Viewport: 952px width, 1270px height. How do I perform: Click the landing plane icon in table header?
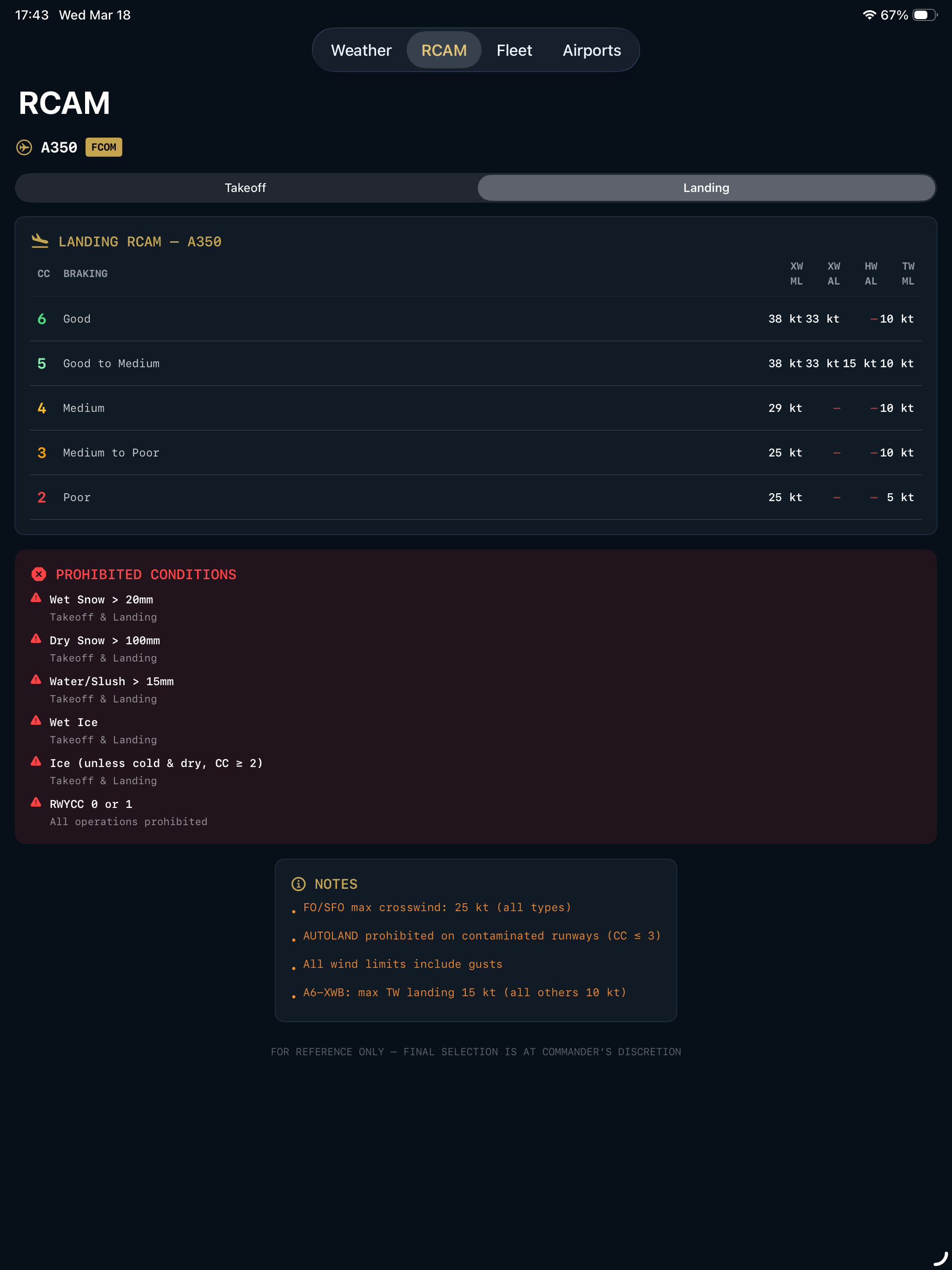click(x=40, y=240)
